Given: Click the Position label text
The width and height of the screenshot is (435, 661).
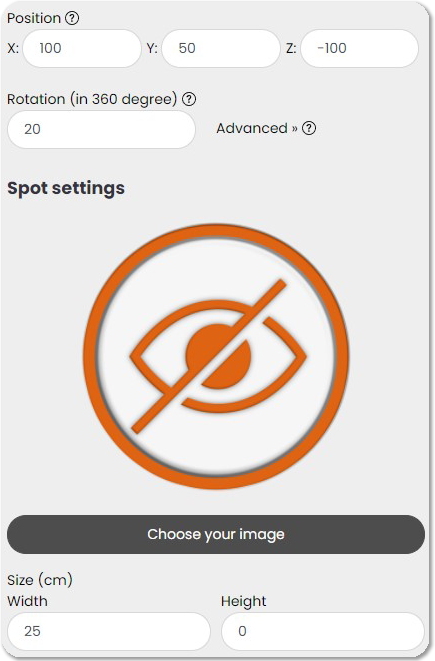Looking at the screenshot, I should [34, 18].
